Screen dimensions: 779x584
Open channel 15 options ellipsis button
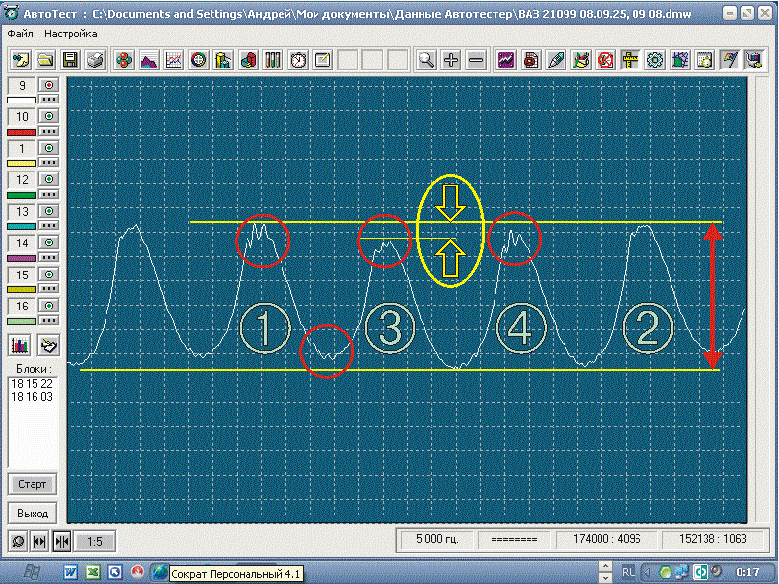click(50, 289)
